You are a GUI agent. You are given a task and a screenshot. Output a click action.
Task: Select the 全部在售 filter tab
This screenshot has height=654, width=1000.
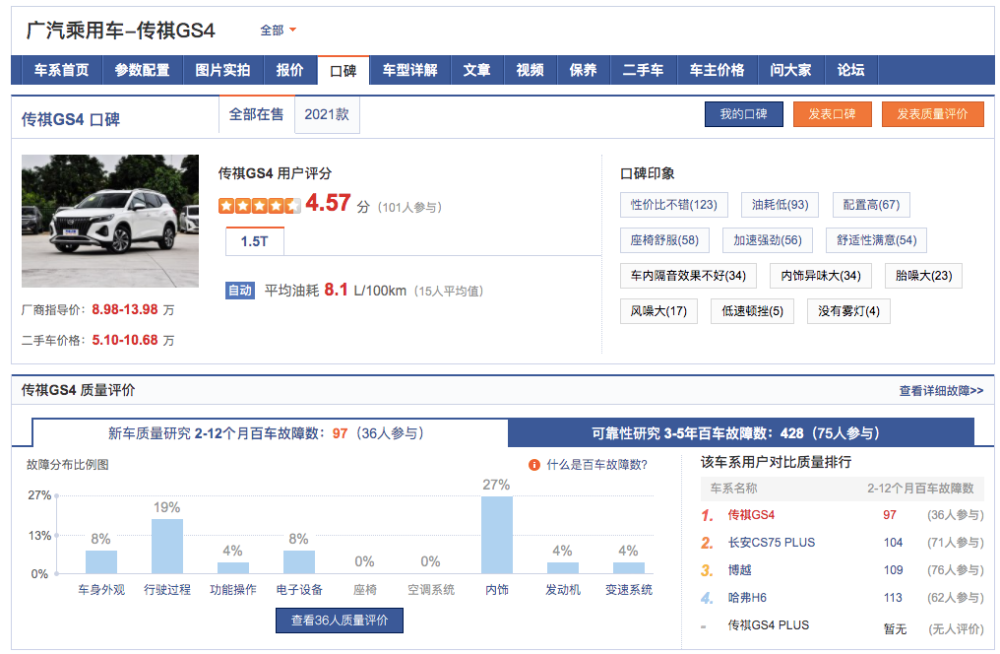(256, 114)
